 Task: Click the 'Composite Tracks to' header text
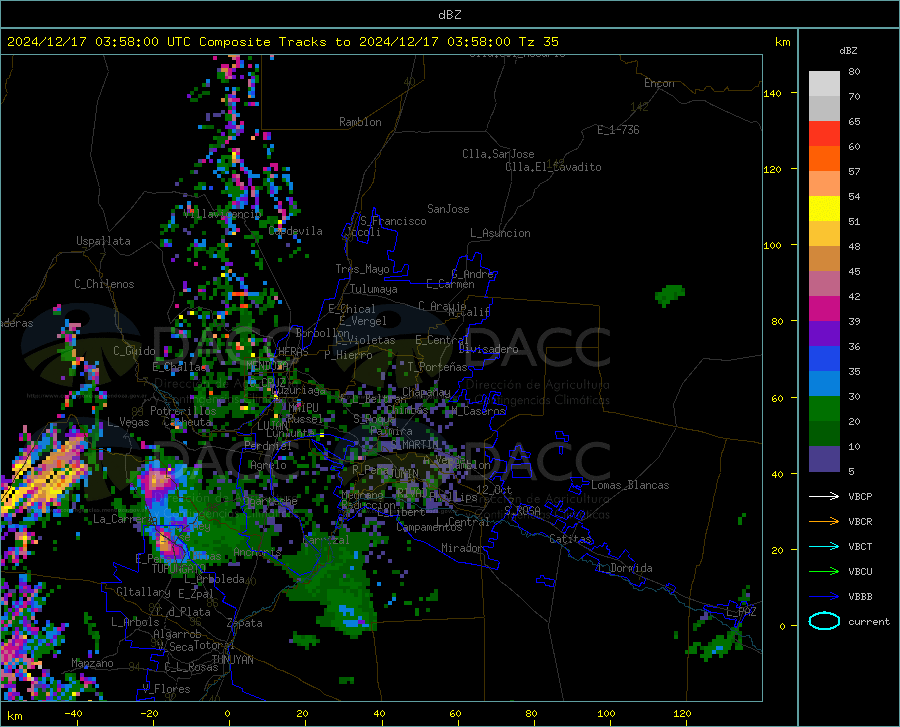tap(274, 42)
